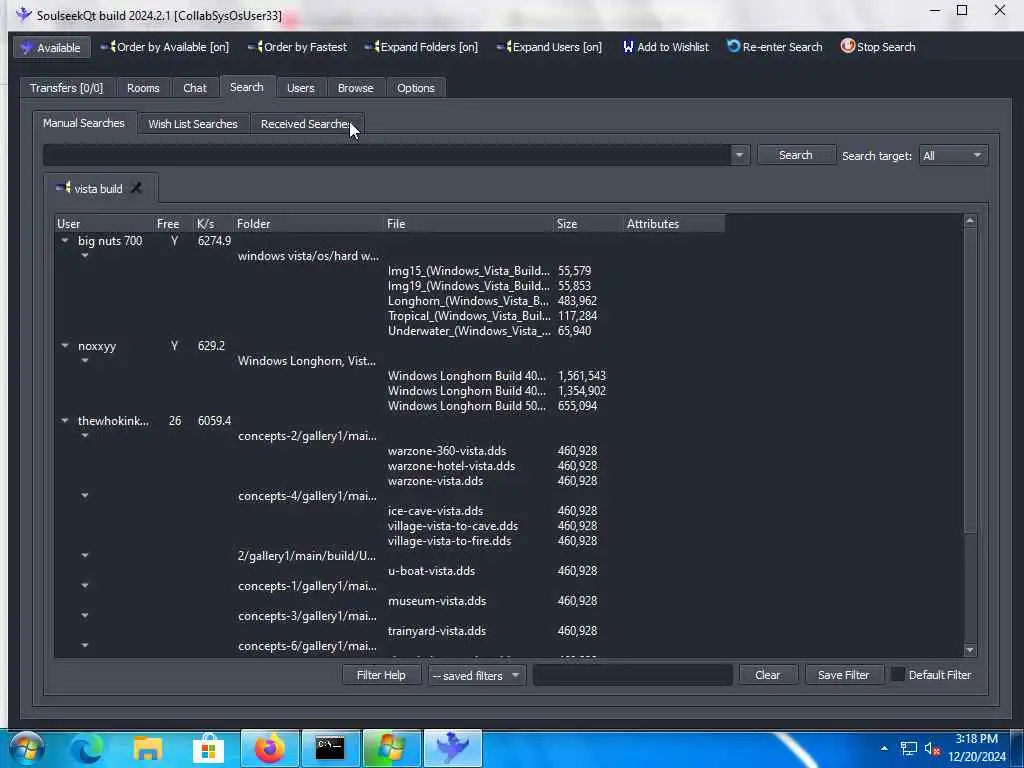1024x768 pixels.
Task: Select file Img15_(Windows_Vista_Build...
Action: click(x=468, y=271)
